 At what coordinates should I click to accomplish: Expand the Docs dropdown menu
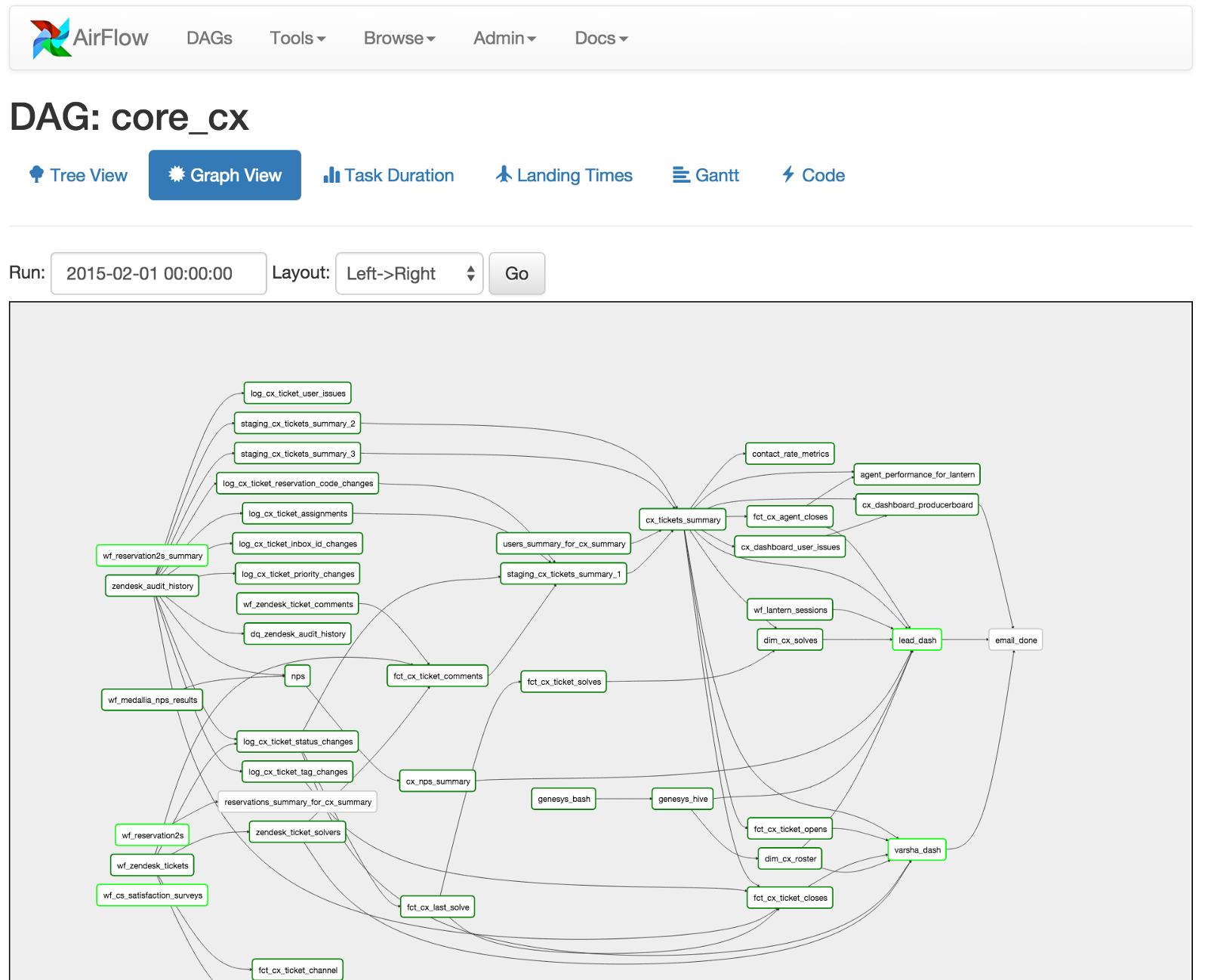tap(599, 38)
